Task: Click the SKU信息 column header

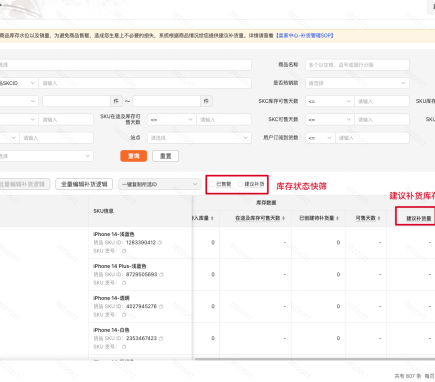Action: 103,211
